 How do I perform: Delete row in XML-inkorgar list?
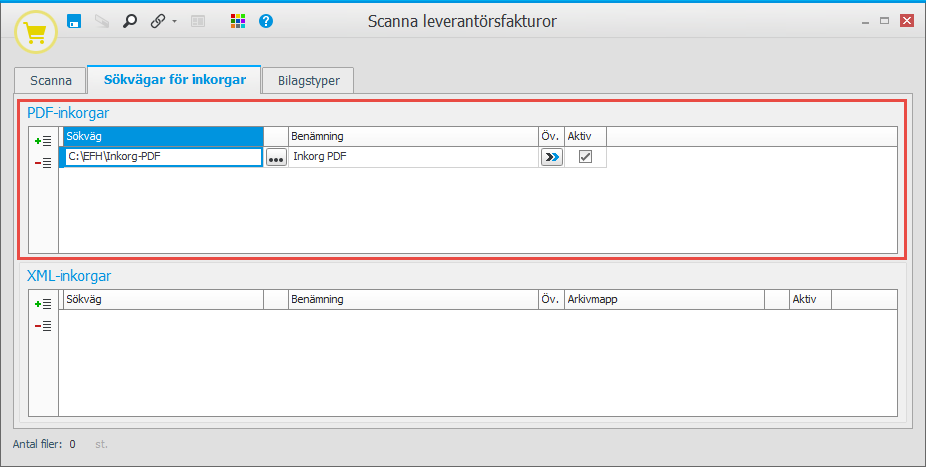pos(43,326)
